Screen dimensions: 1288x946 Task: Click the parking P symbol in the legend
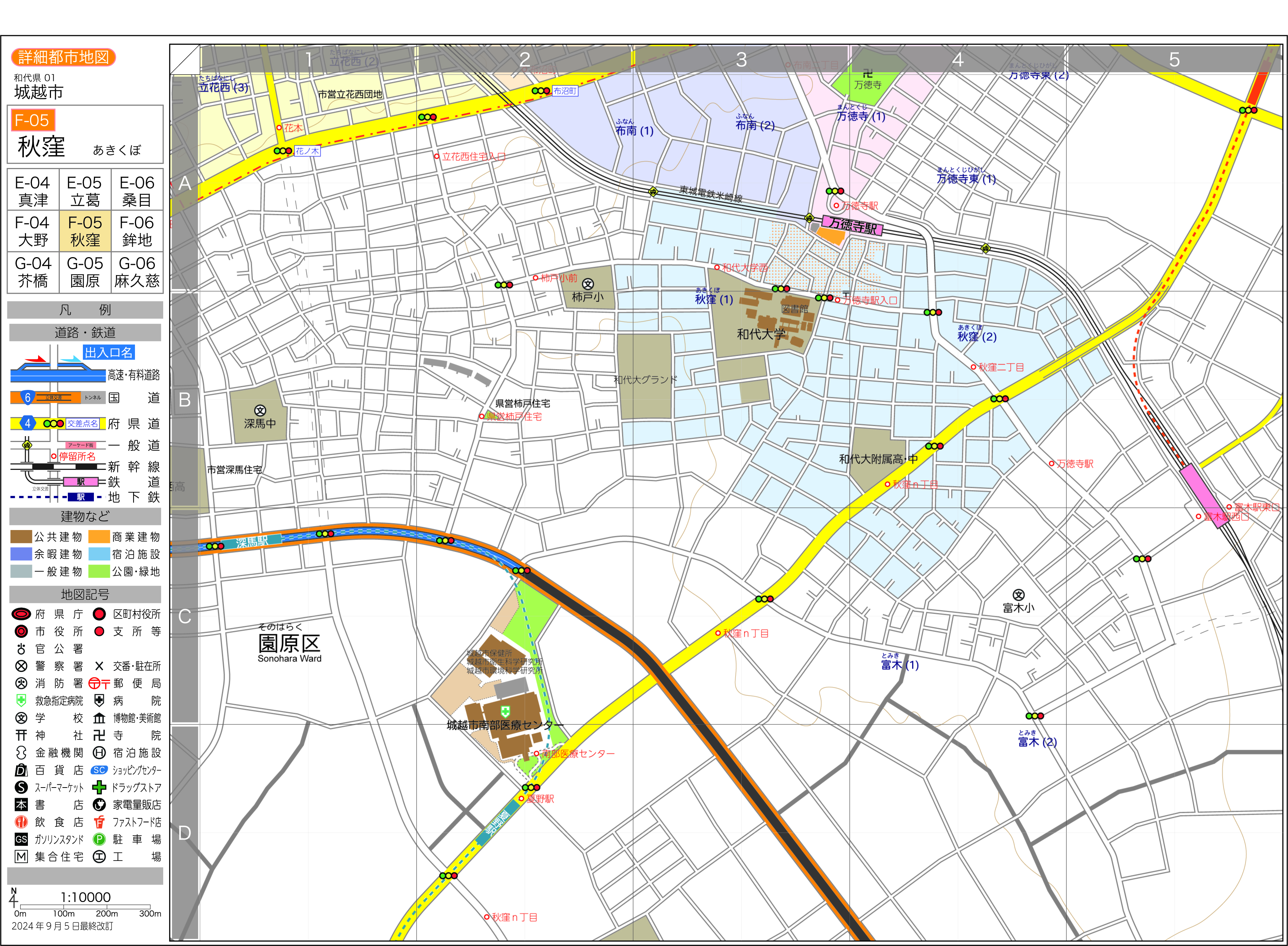click(99, 840)
